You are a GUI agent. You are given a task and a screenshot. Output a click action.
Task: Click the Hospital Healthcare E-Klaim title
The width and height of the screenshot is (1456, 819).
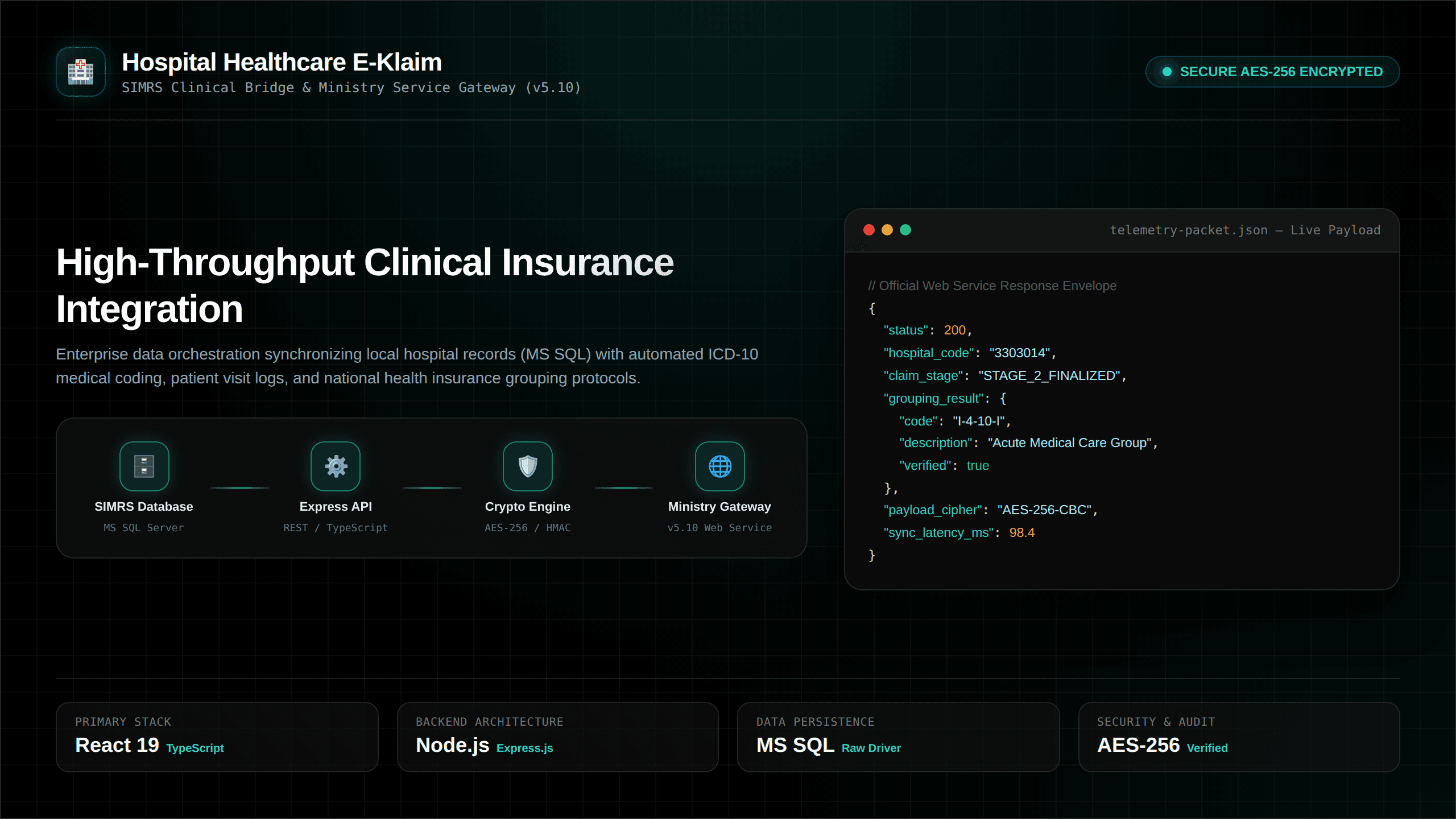coord(282,62)
